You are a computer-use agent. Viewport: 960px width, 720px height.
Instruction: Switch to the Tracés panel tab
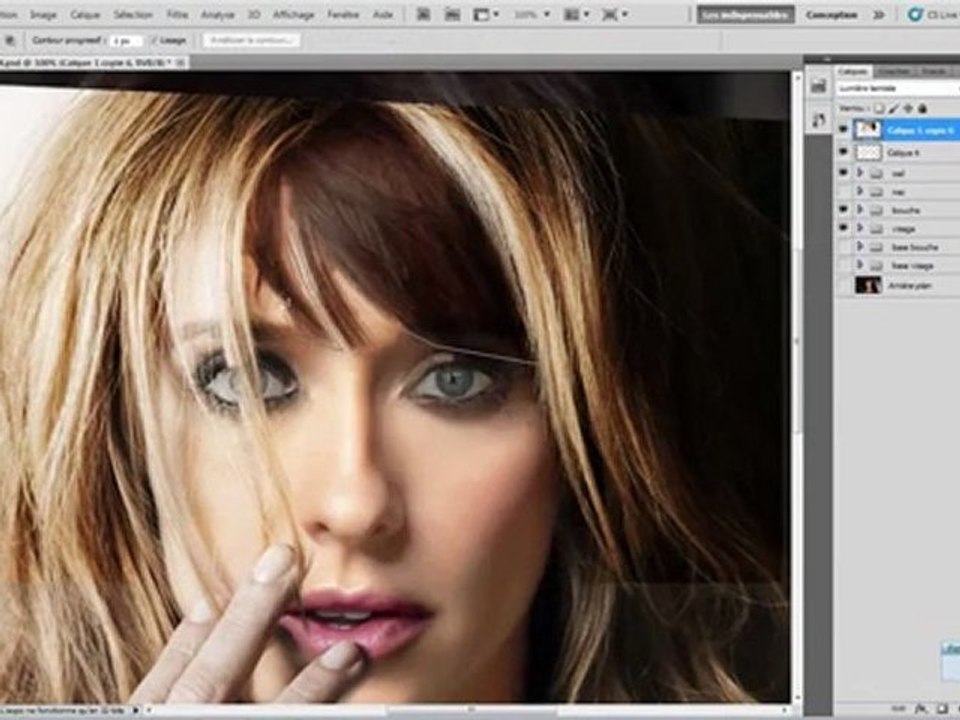pyautogui.click(x=934, y=72)
